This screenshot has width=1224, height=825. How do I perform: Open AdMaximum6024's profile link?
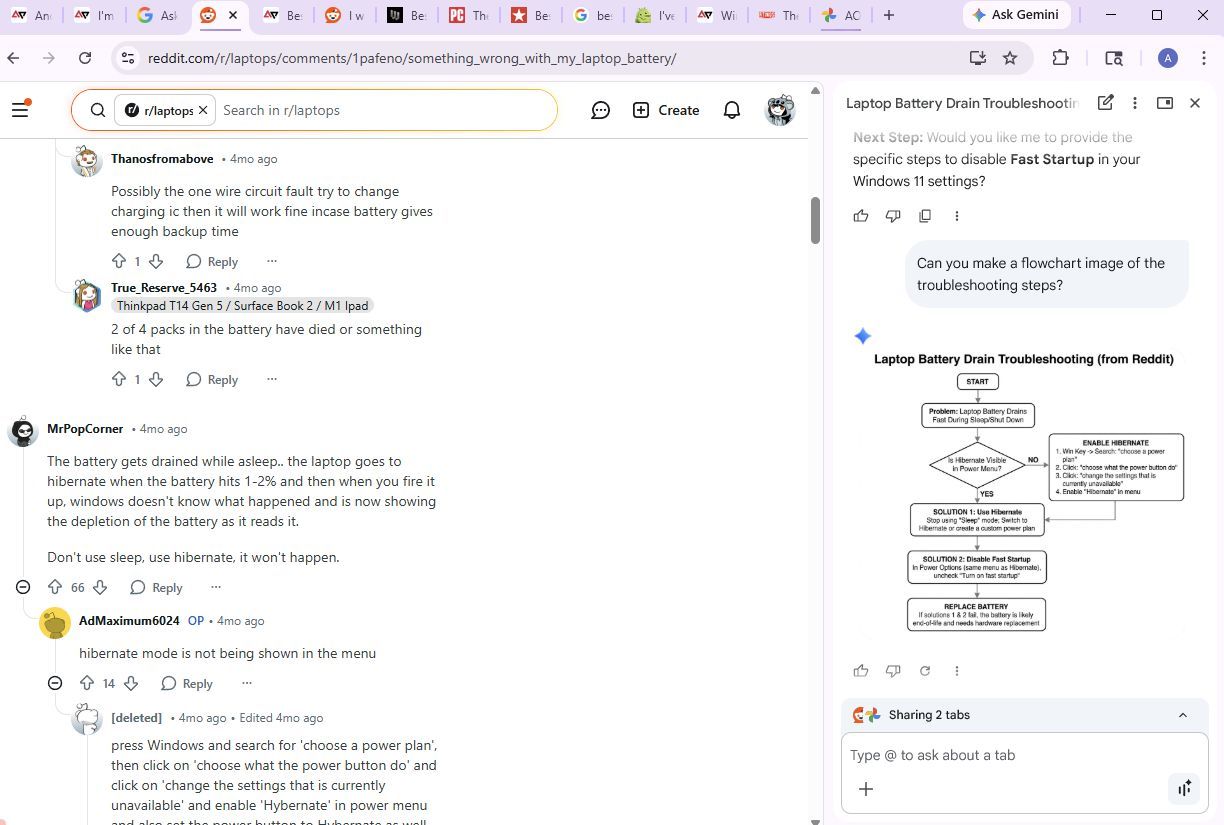[x=129, y=620]
